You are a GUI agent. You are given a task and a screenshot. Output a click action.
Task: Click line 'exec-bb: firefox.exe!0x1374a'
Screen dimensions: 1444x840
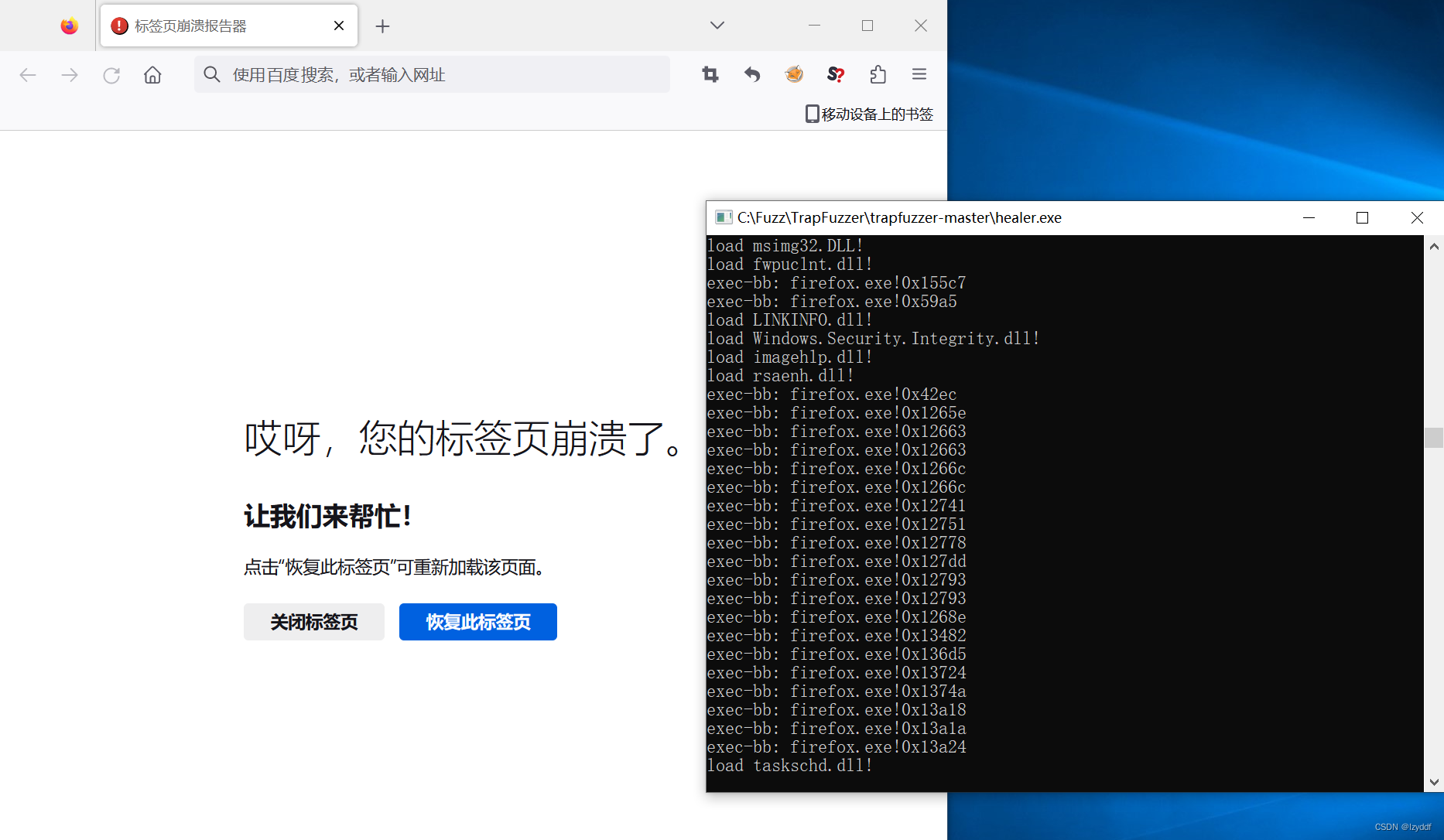pyautogui.click(x=837, y=691)
